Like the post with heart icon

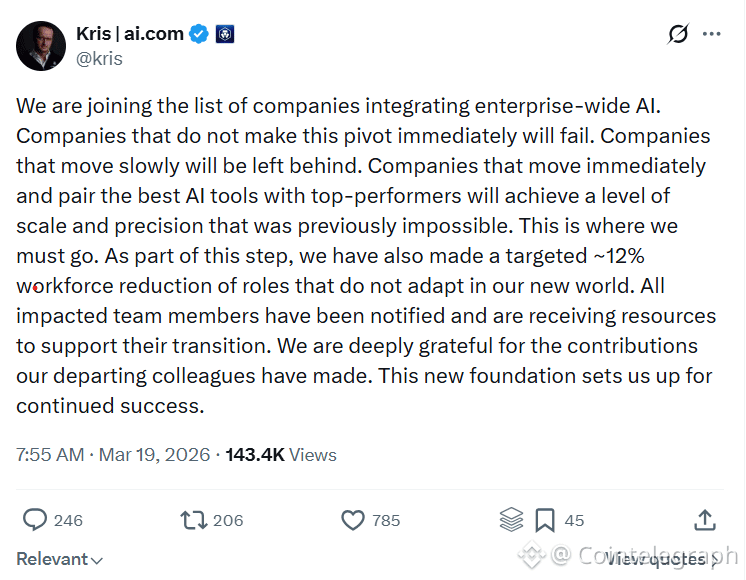pyautogui.click(x=352, y=520)
